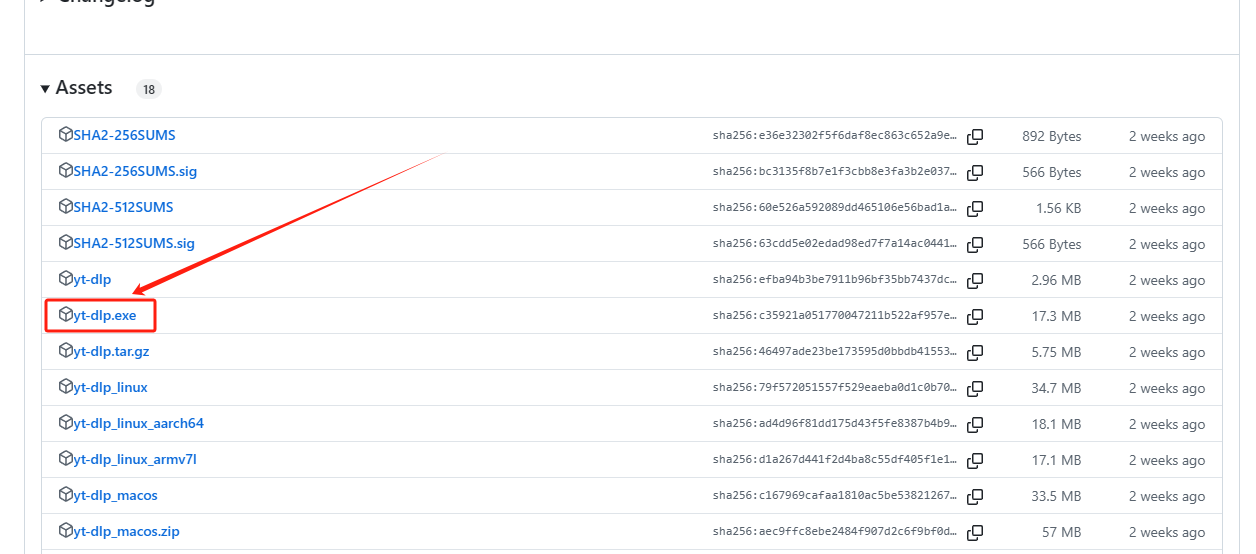Screen dimensions: 1256x554
Task: Click the 18.1 MB file size
Action: click(x=1057, y=424)
